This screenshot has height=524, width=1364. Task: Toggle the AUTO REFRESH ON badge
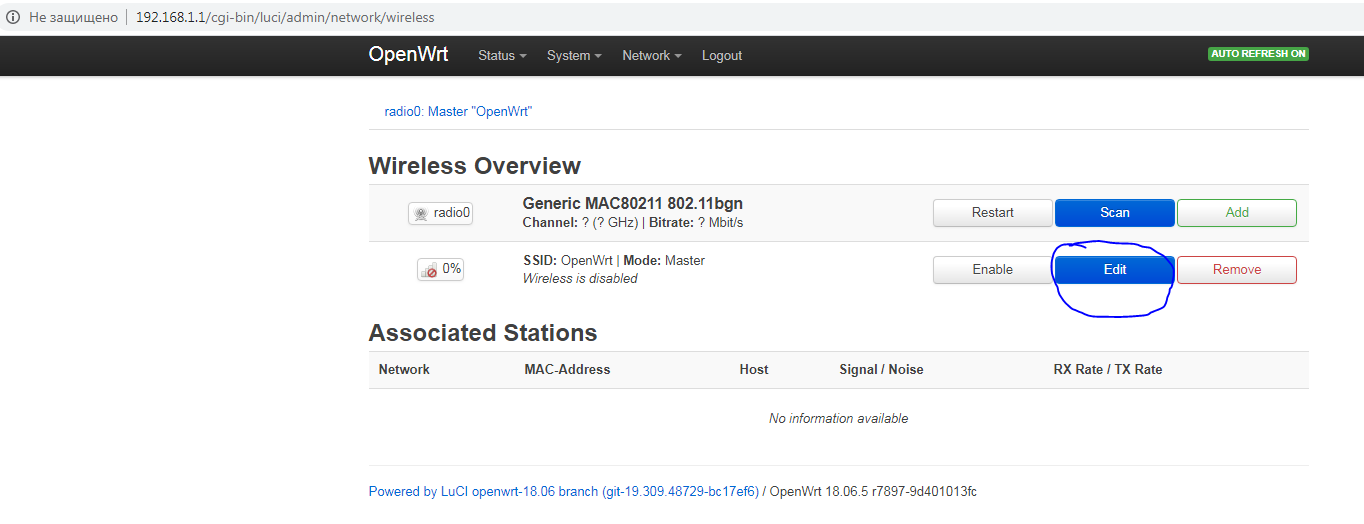click(1258, 54)
